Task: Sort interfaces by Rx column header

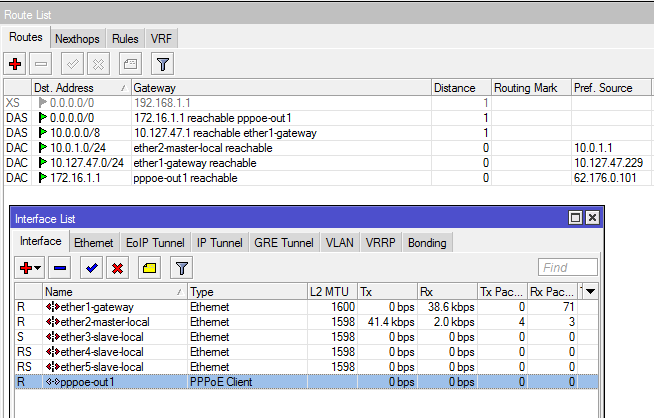Action: click(x=447, y=292)
